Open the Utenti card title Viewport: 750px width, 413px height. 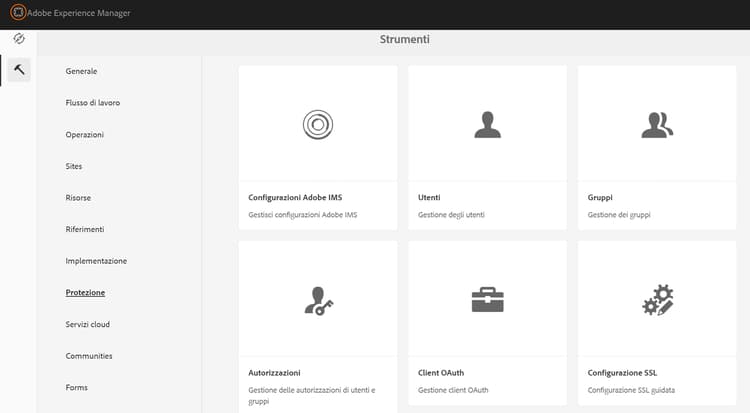click(429, 197)
